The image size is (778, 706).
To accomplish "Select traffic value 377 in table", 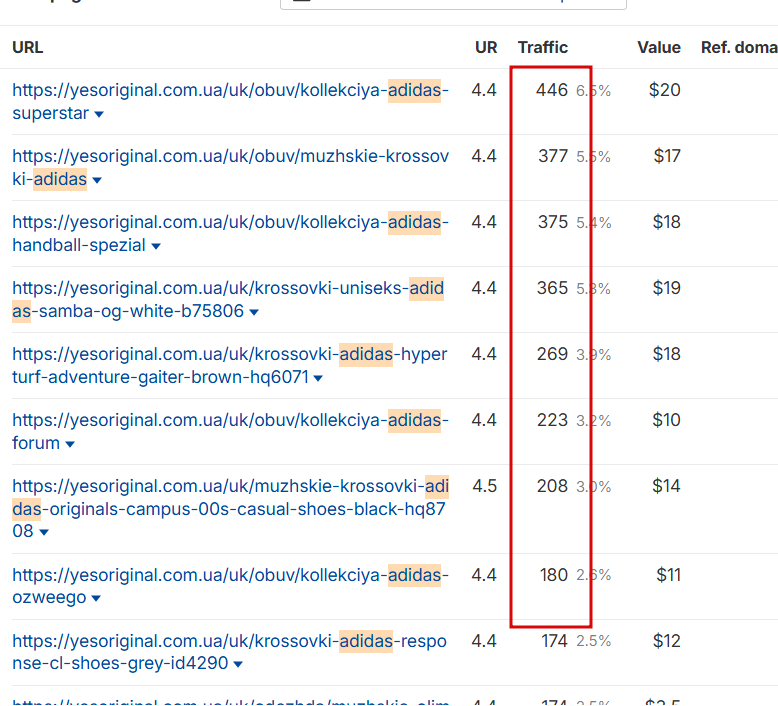I will tap(553, 156).
